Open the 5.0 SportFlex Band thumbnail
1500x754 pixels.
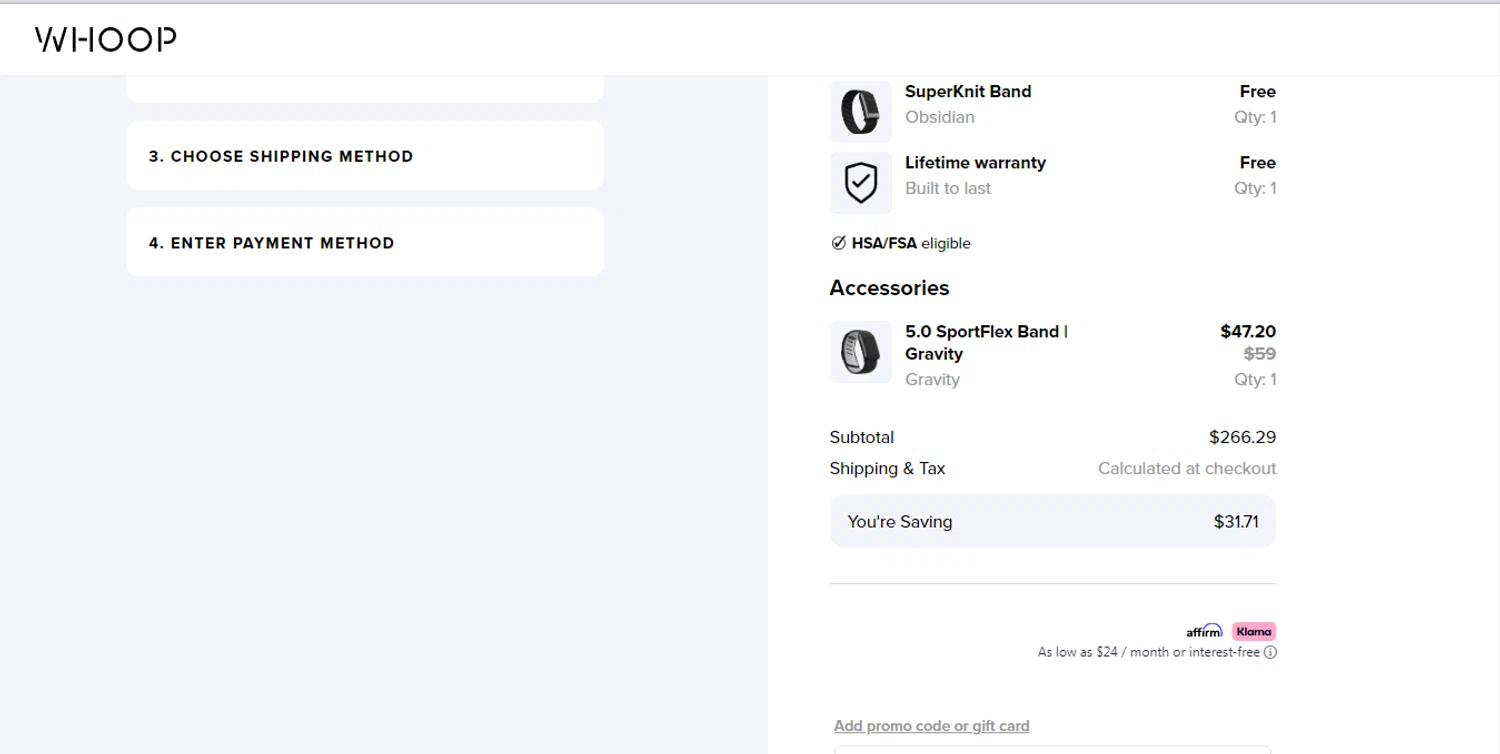point(860,352)
